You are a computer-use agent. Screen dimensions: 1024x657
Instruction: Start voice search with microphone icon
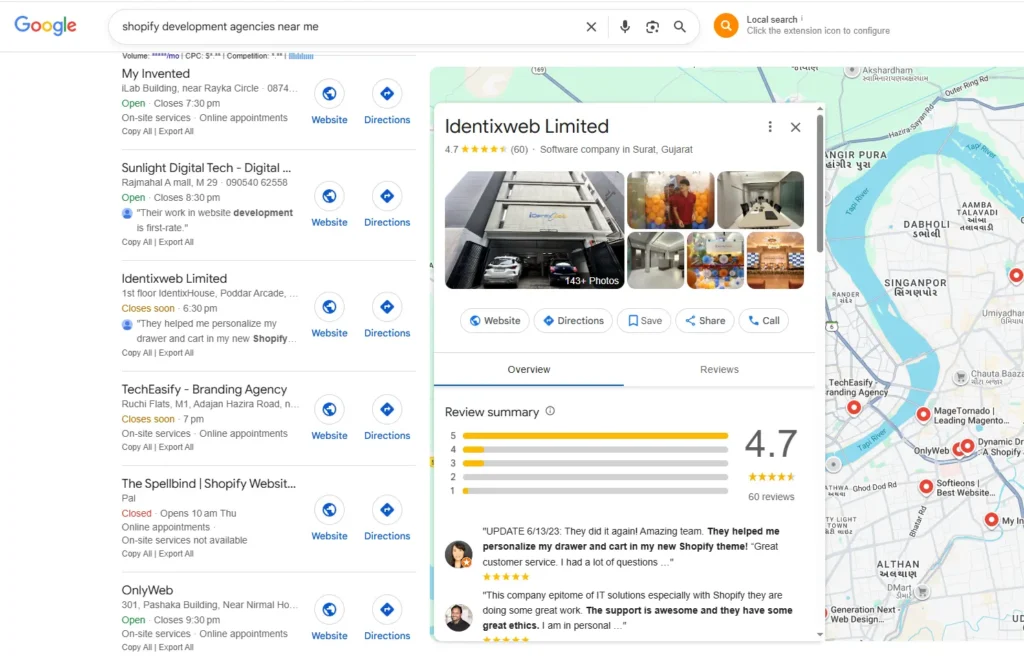[625, 27]
